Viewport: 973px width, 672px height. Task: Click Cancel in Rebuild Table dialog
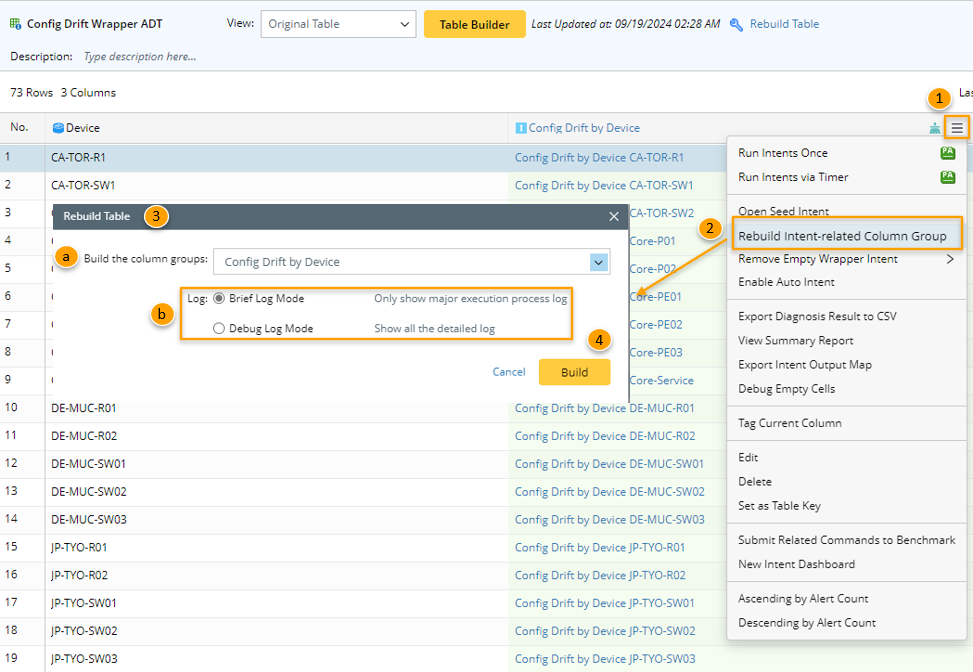pos(509,372)
